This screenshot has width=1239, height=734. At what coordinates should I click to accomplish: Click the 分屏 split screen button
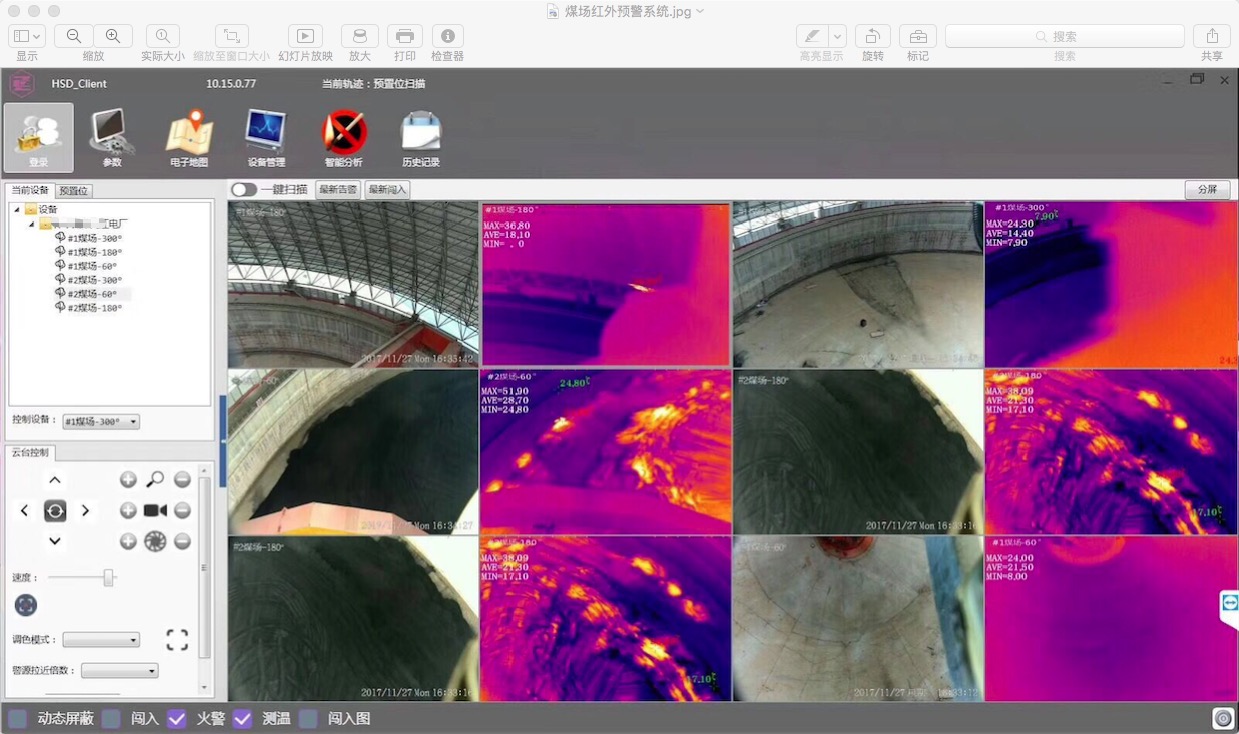pyautogui.click(x=1207, y=189)
